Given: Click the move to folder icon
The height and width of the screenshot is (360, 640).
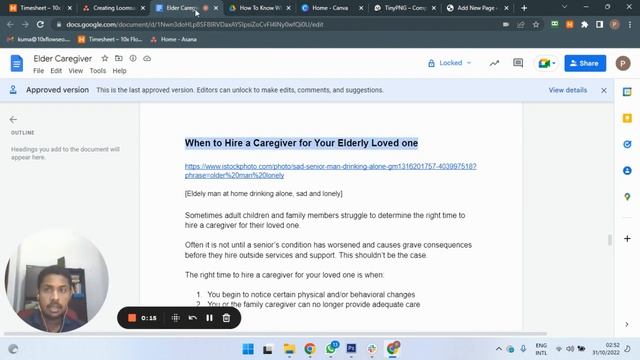Looking at the screenshot, I should (x=119, y=58).
